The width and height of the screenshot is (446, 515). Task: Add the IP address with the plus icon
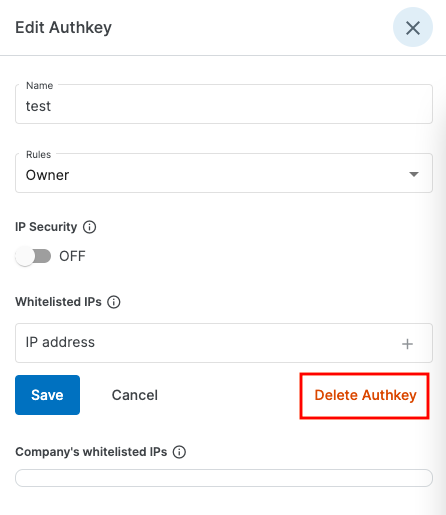coord(407,344)
